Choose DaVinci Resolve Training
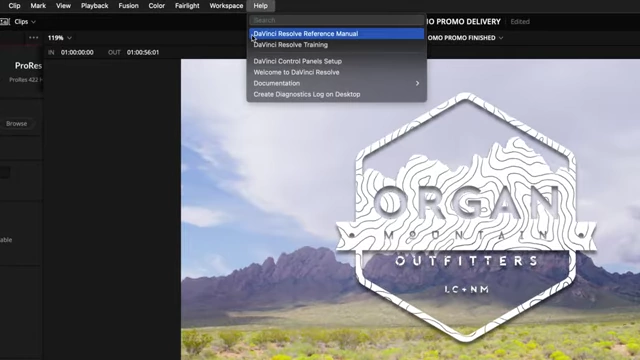 coord(337,45)
